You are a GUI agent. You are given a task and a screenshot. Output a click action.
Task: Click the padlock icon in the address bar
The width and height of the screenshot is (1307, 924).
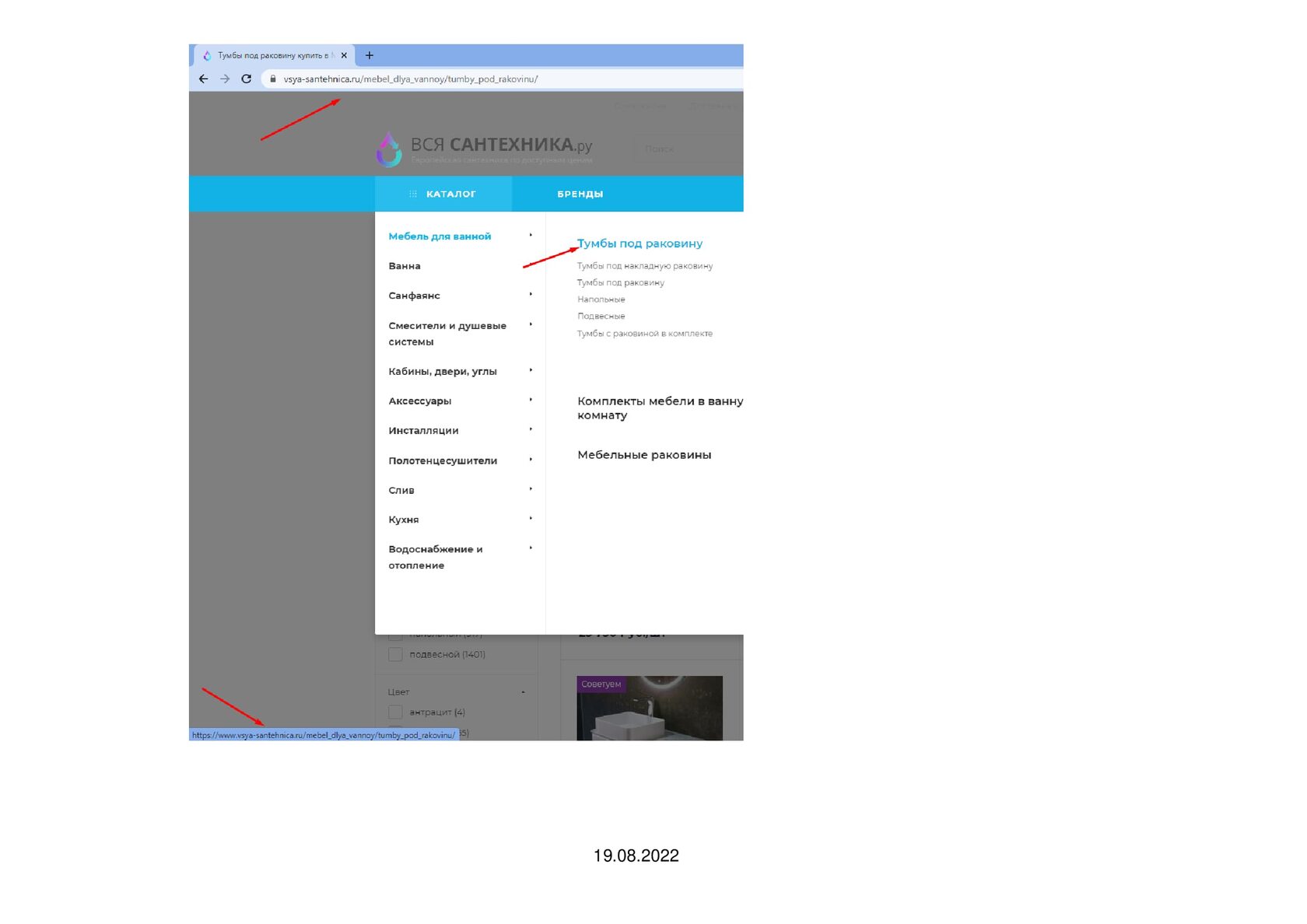coord(273,79)
